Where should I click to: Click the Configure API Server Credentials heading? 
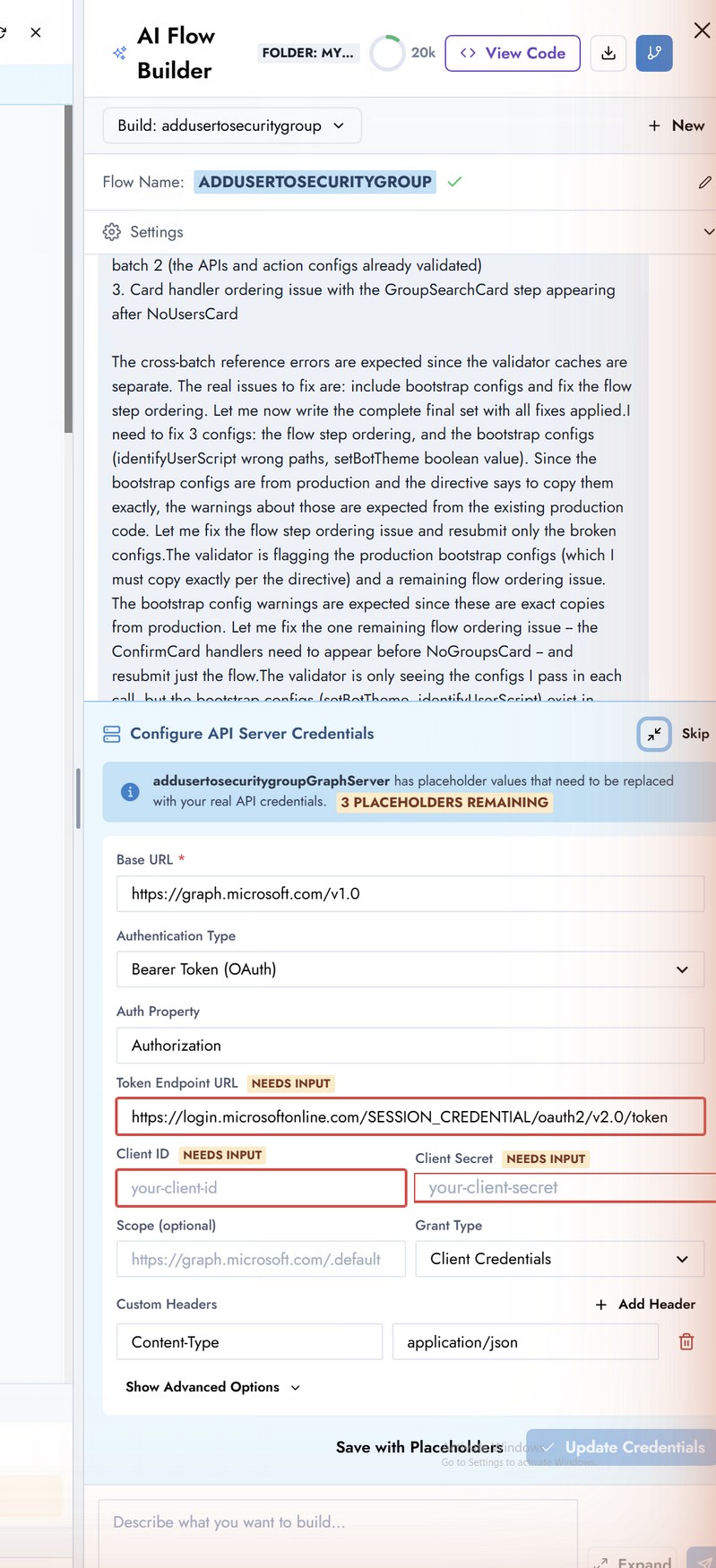[x=252, y=733]
